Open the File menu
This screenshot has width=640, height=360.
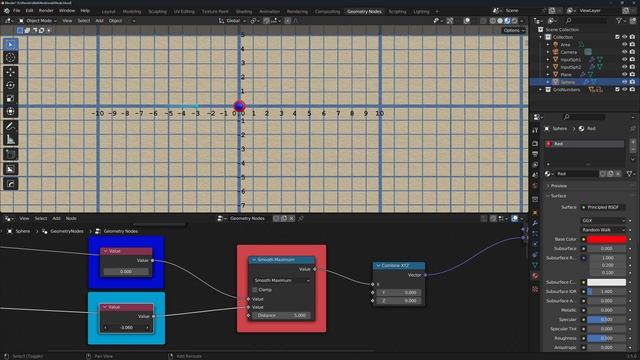[17, 11]
